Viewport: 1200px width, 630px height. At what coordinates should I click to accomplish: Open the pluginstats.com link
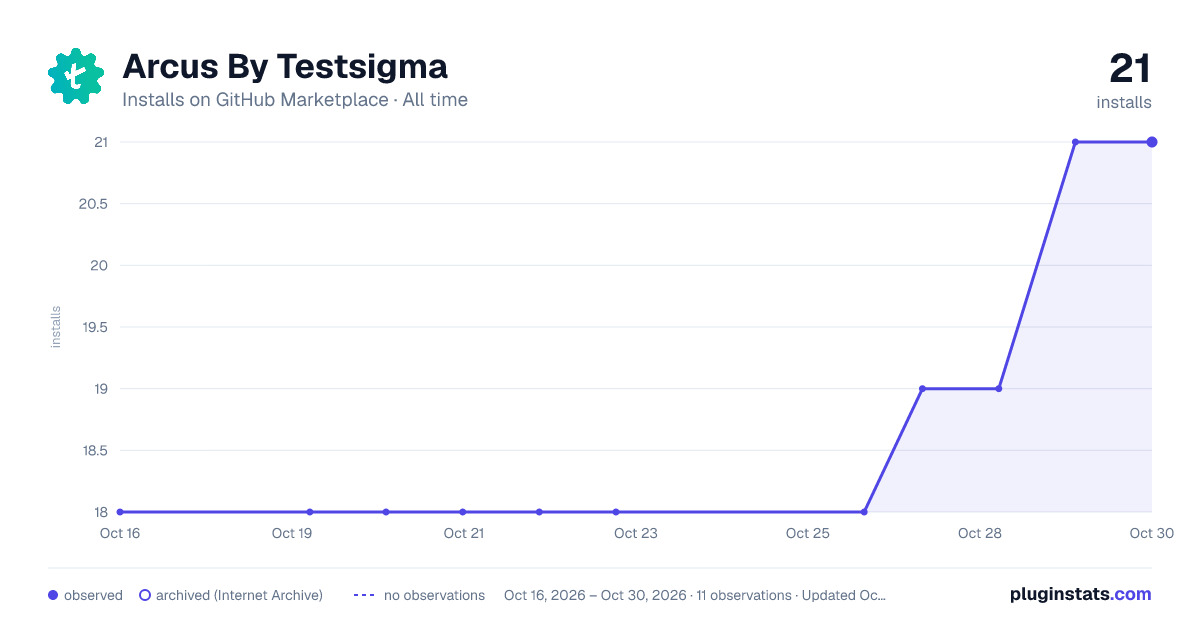(x=1080, y=594)
